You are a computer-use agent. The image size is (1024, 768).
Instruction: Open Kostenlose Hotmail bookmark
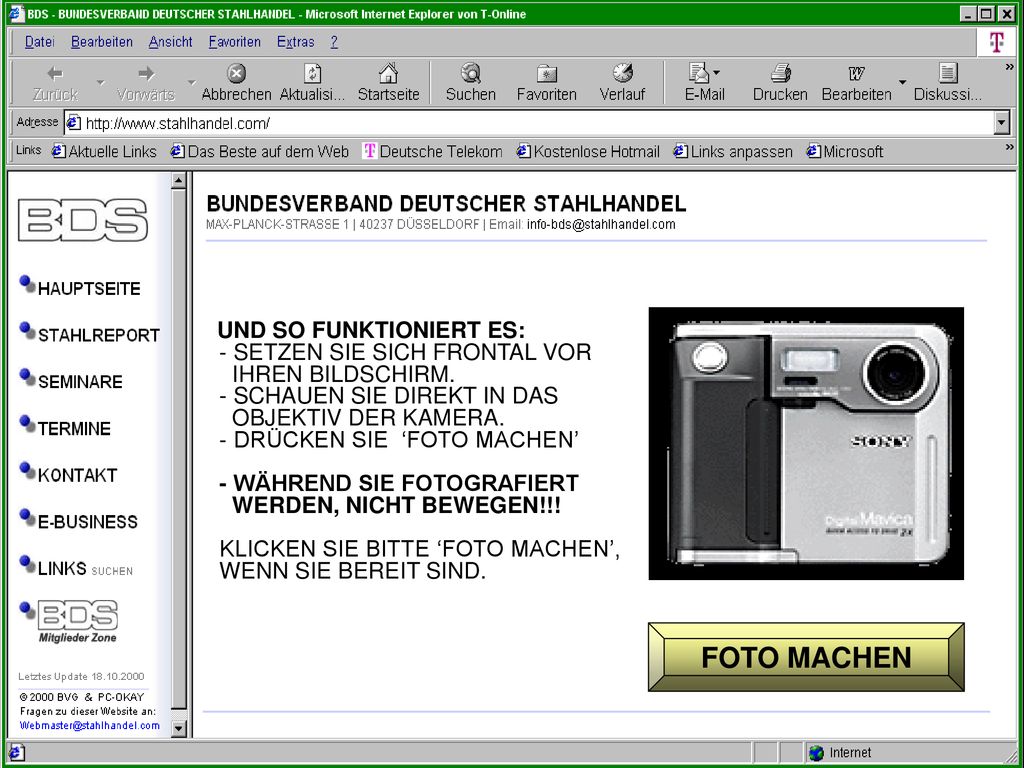pyautogui.click(x=588, y=152)
